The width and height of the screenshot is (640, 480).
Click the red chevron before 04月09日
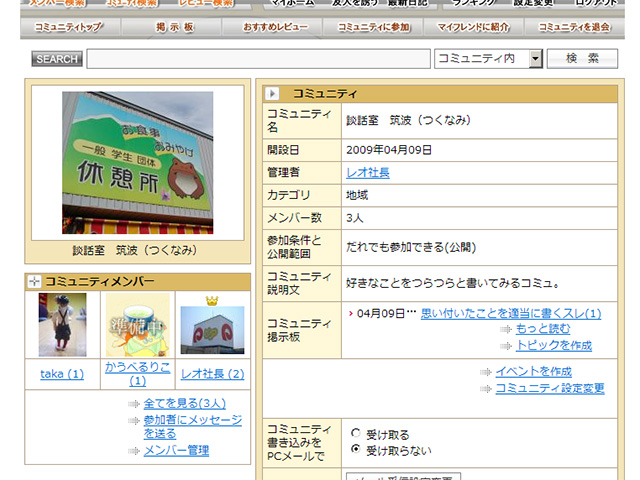pyautogui.click(x=351, y=313)
